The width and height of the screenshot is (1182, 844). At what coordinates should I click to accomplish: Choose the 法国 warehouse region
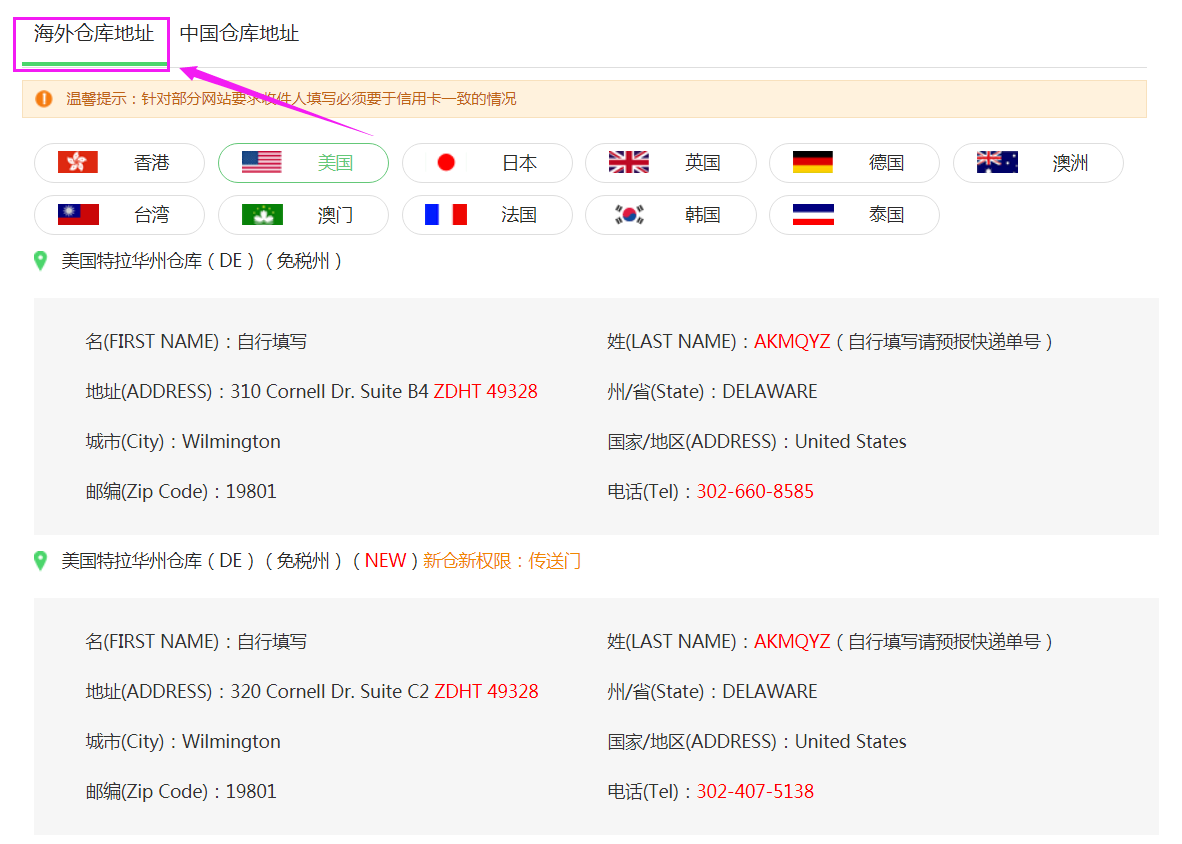487,215
